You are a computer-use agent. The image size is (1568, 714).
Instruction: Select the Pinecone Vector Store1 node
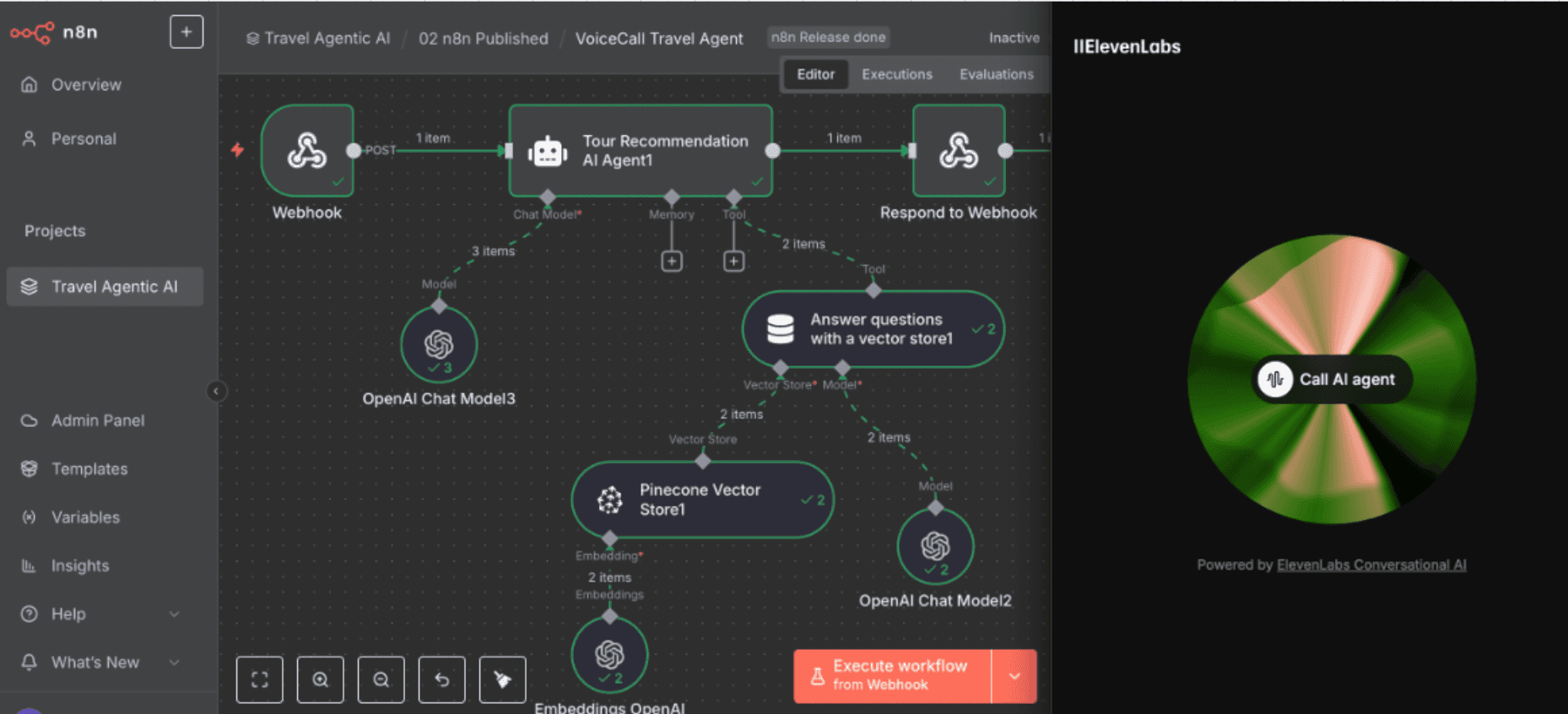tap(702, 500)
